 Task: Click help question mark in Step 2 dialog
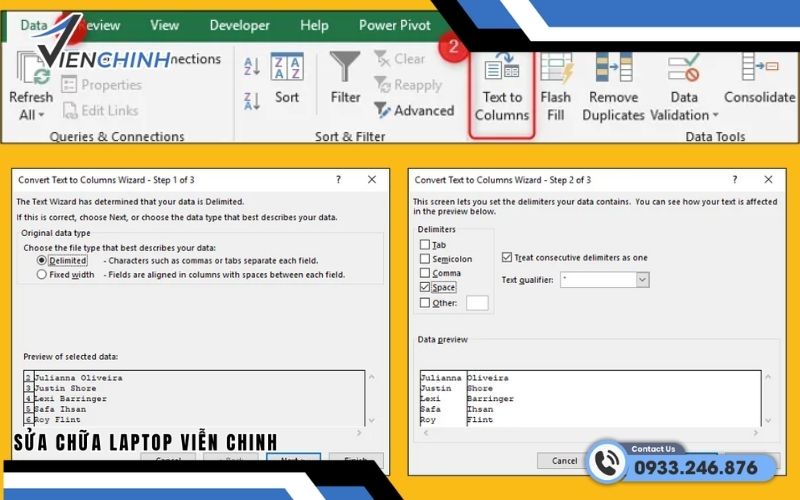[x=735, y=180]
